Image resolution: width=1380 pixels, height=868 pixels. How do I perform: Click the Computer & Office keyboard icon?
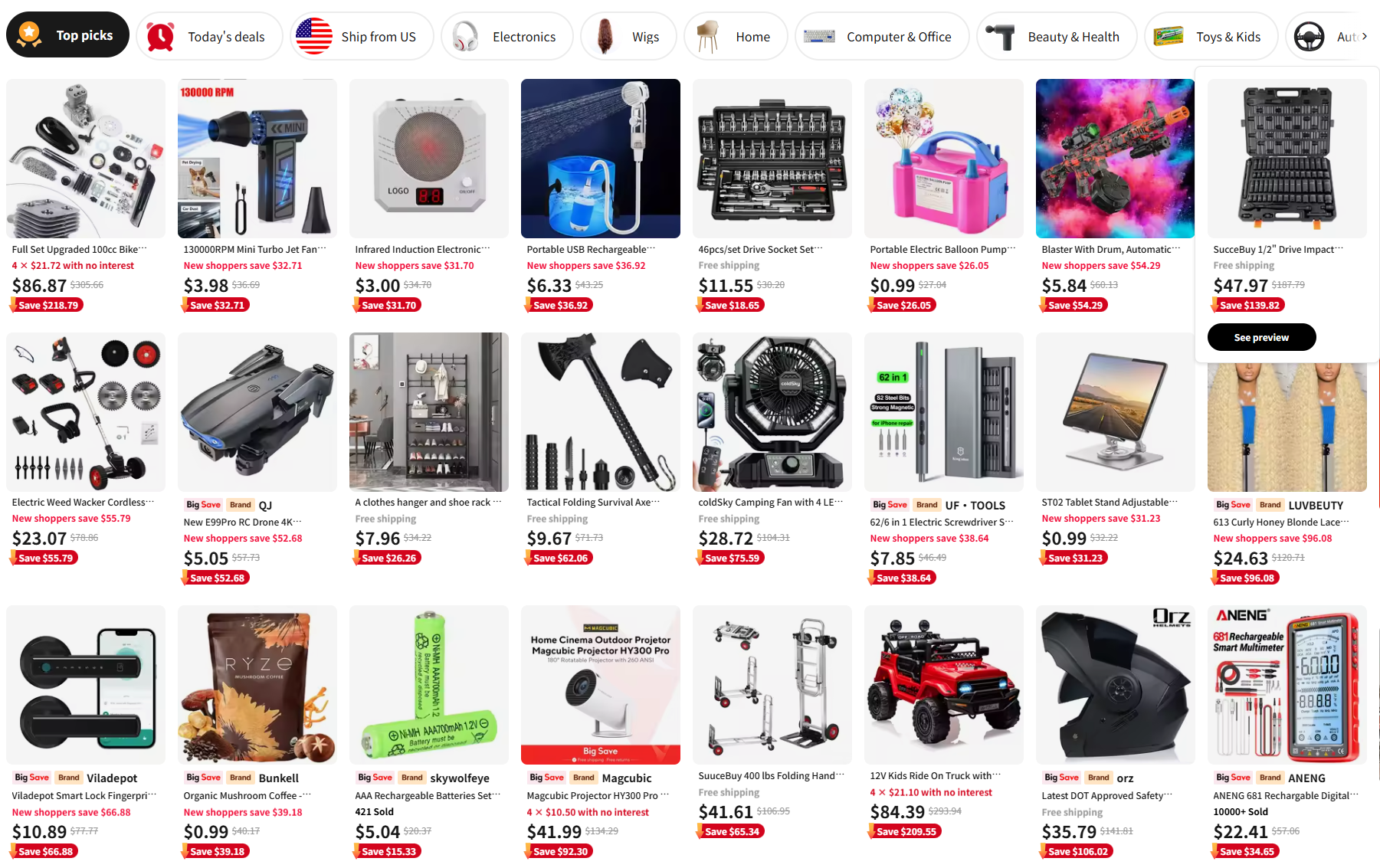click(819, 36)
